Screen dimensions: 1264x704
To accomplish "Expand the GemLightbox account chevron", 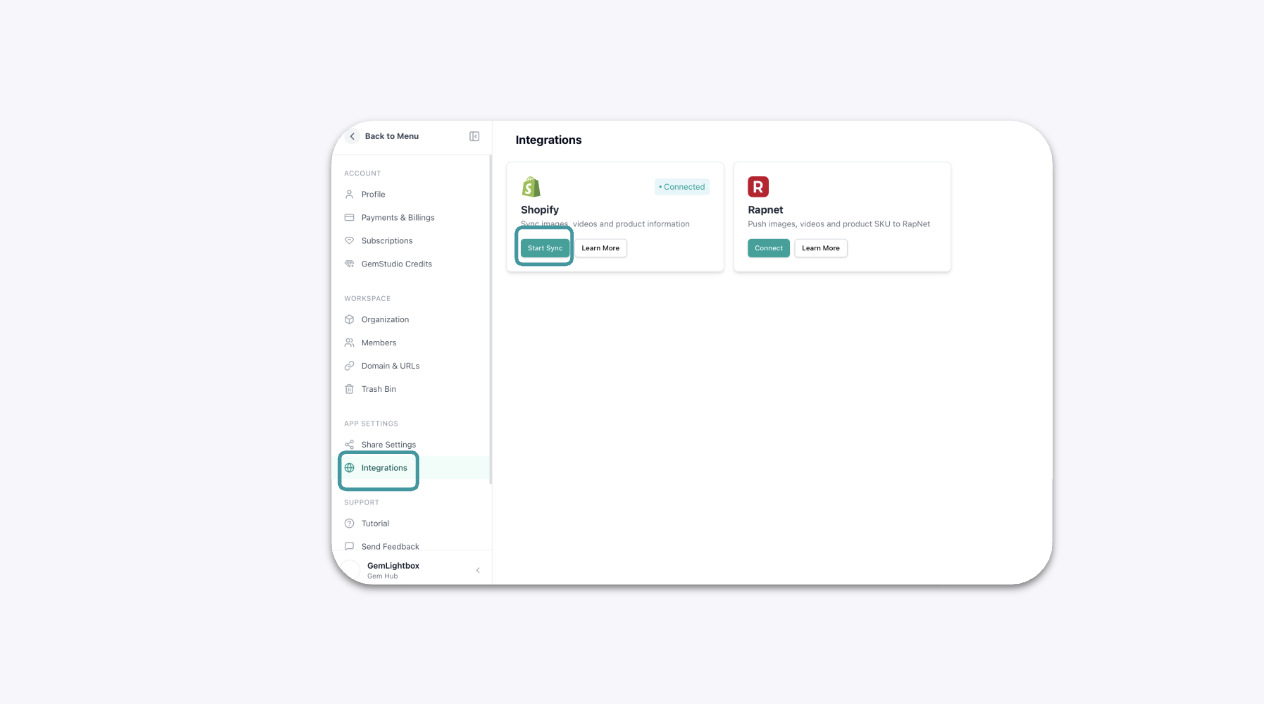I will [x=478, y=570].
